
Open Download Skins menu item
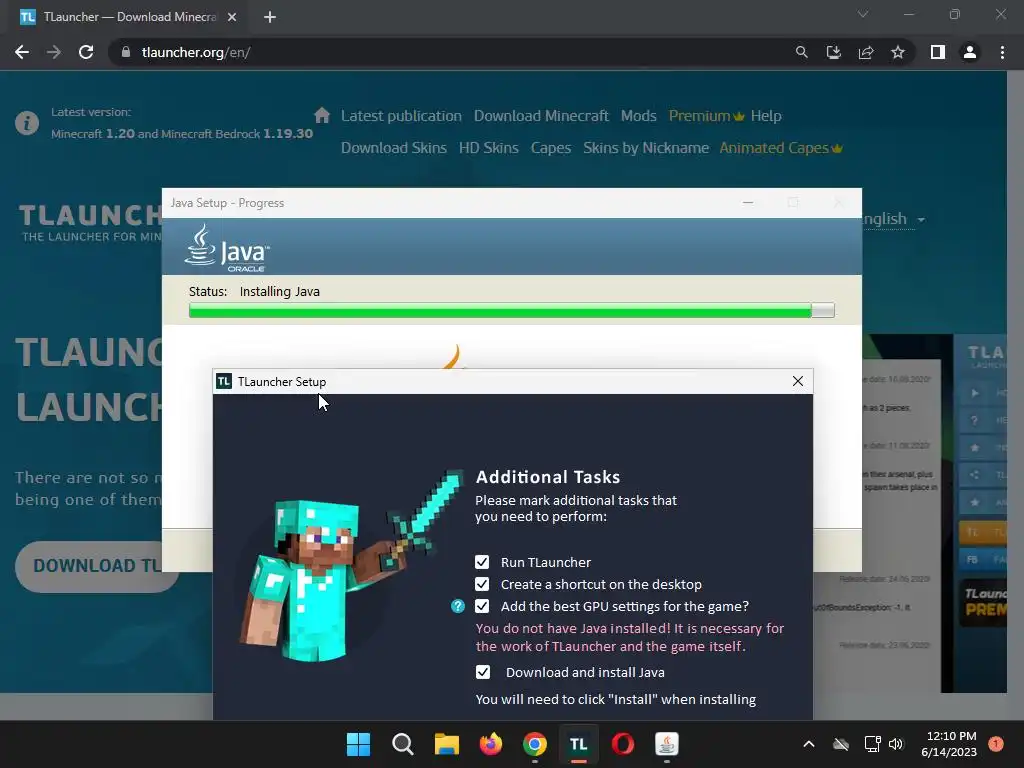394,148
